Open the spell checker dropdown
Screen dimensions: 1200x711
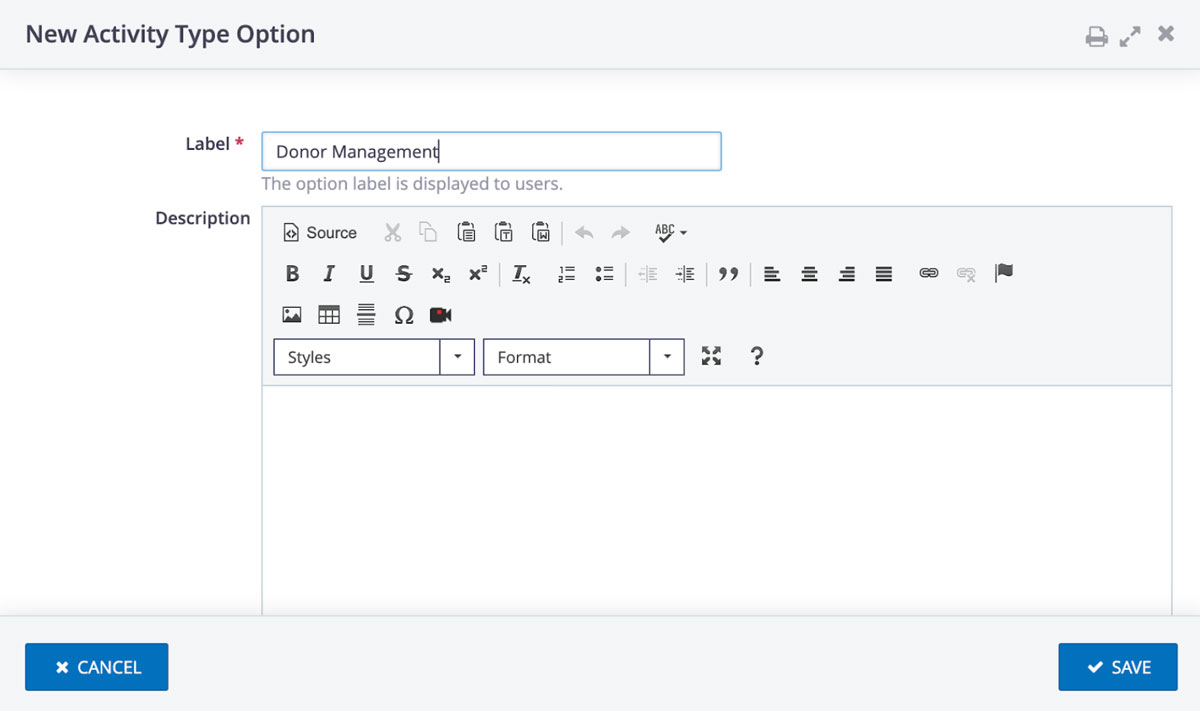coord(670,231)
